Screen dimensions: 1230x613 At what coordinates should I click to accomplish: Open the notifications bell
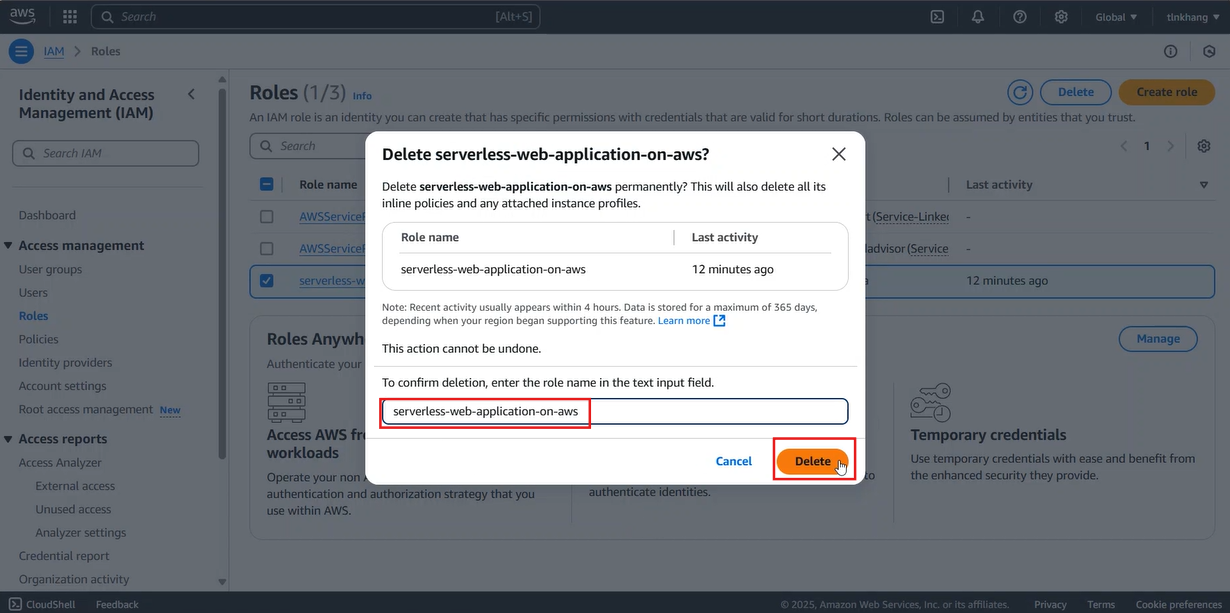click(x=978, y=17)
